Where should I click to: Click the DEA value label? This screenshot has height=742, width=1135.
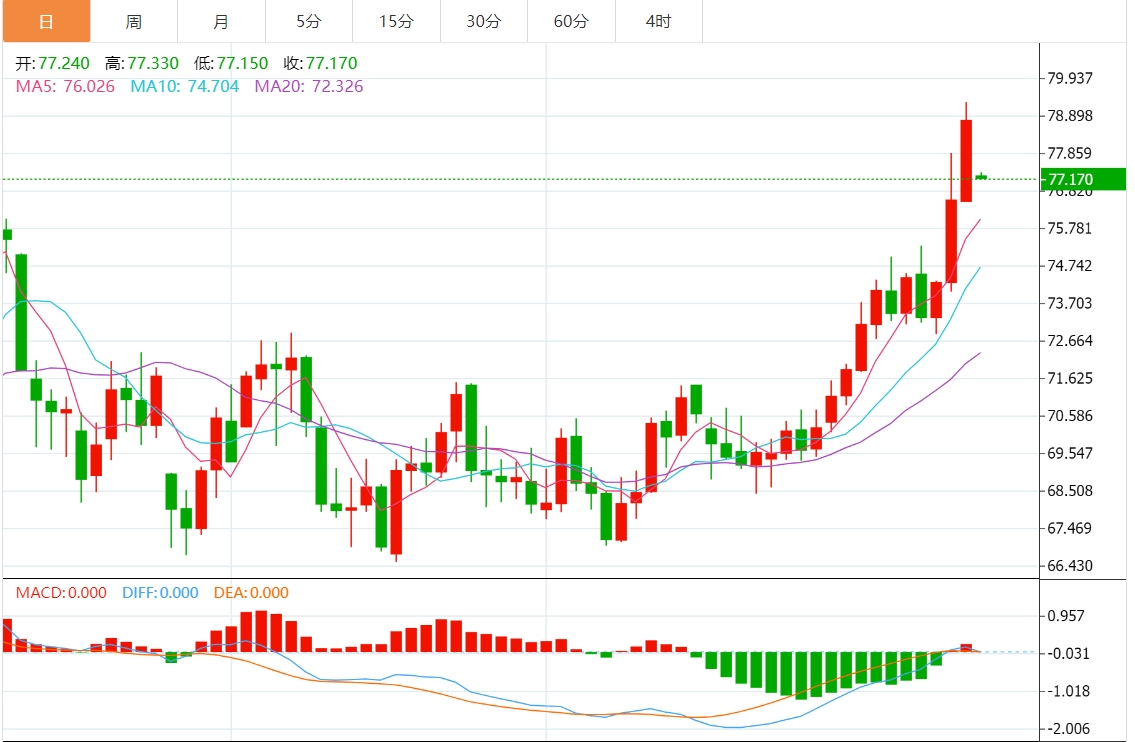[x=251, y=593]
